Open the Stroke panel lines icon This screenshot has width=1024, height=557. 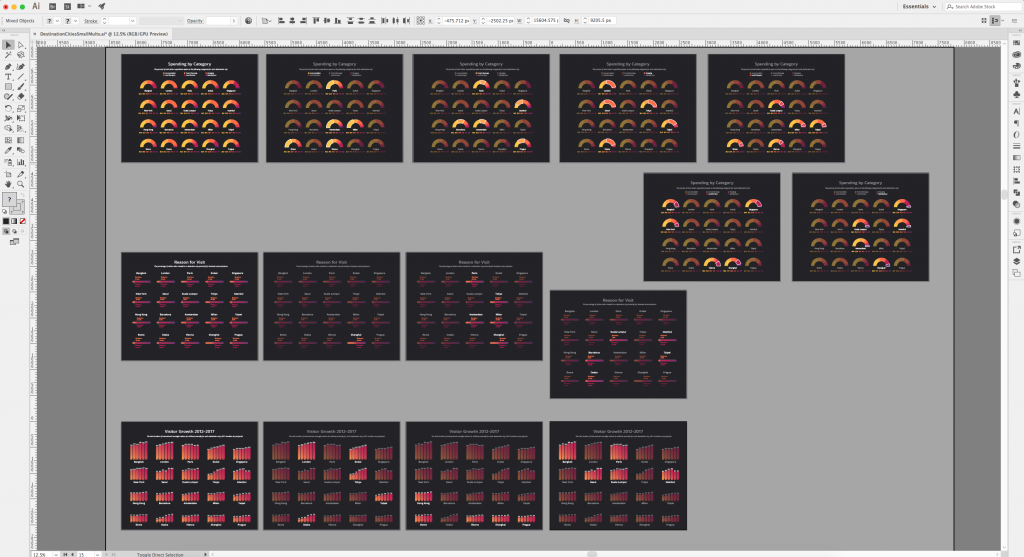1017,146
